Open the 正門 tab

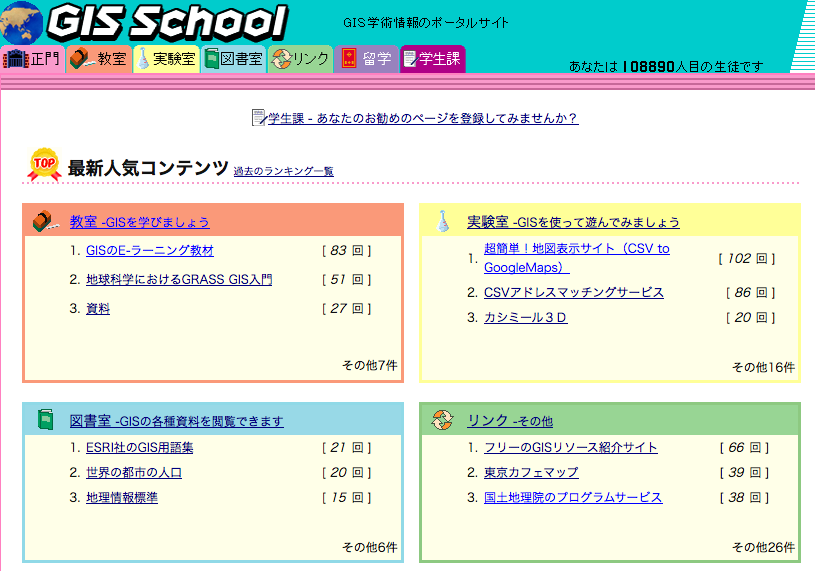32,59
